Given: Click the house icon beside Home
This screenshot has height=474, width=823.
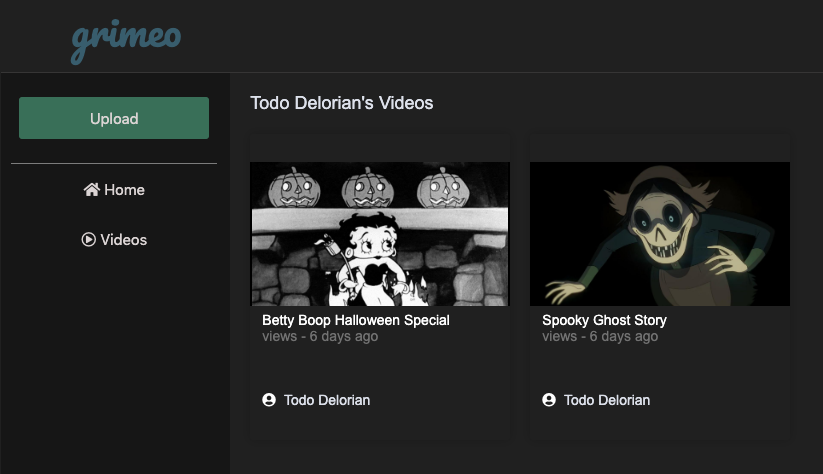Looking at the screenshot, I should tap(92, 190).
